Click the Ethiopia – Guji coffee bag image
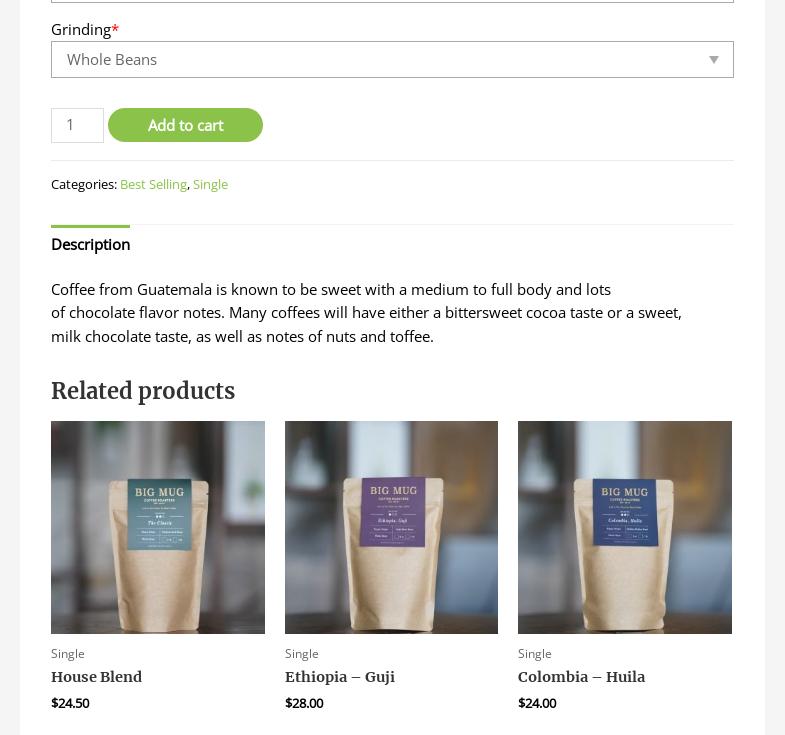The height and width of the screenshot is (735, 785). [x=391, y=527]
